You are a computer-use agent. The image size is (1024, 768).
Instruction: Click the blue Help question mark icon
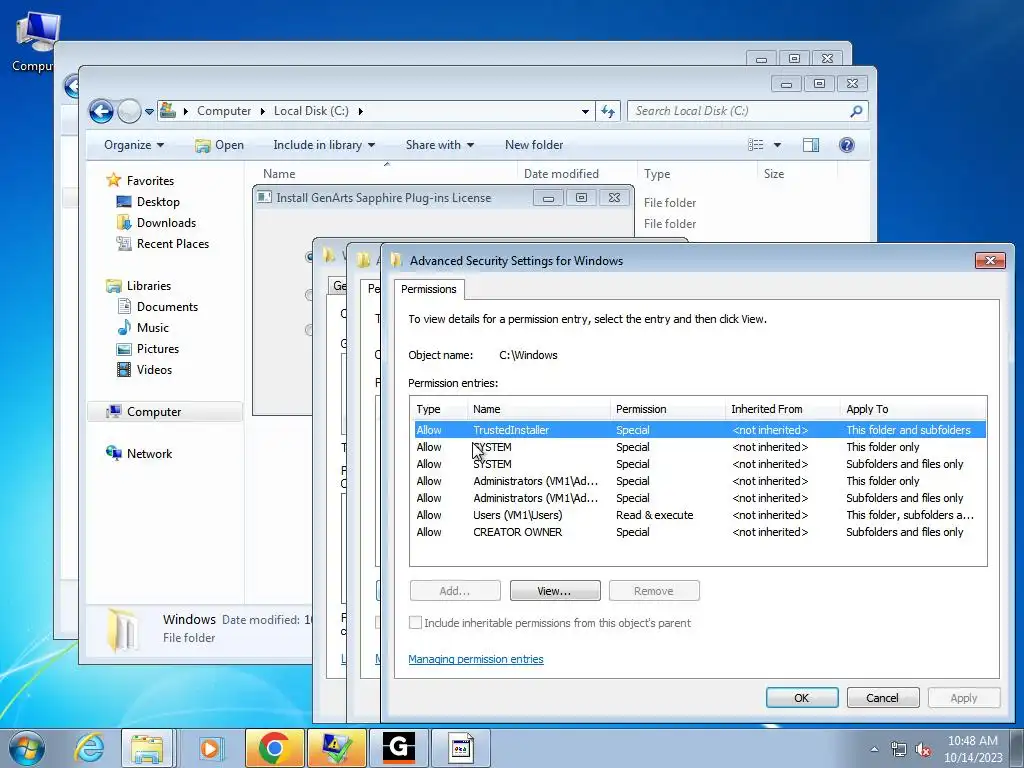846,145
